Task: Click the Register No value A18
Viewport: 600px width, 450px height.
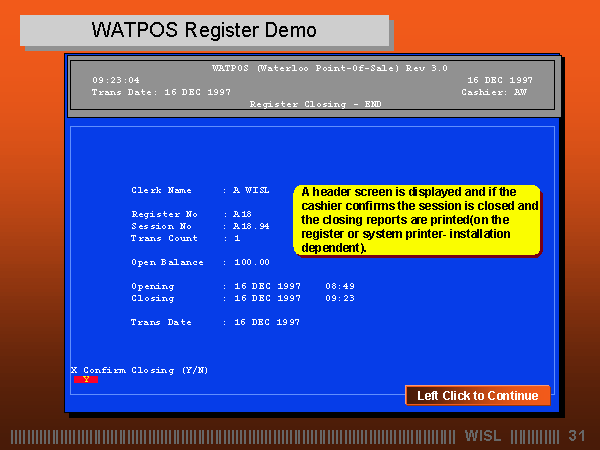Action: 242,214
